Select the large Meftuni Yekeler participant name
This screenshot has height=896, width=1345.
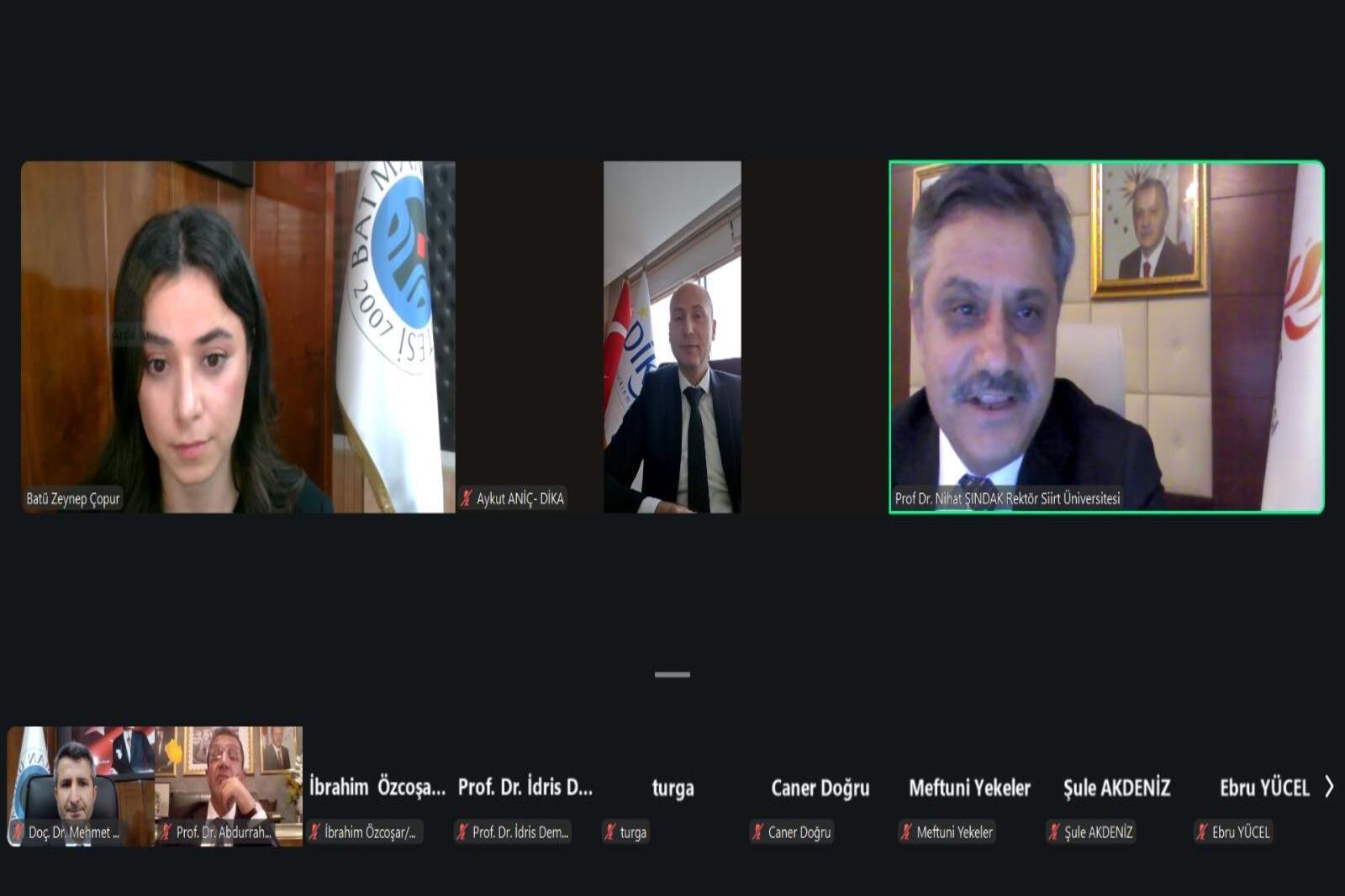[x=968, y=788]
